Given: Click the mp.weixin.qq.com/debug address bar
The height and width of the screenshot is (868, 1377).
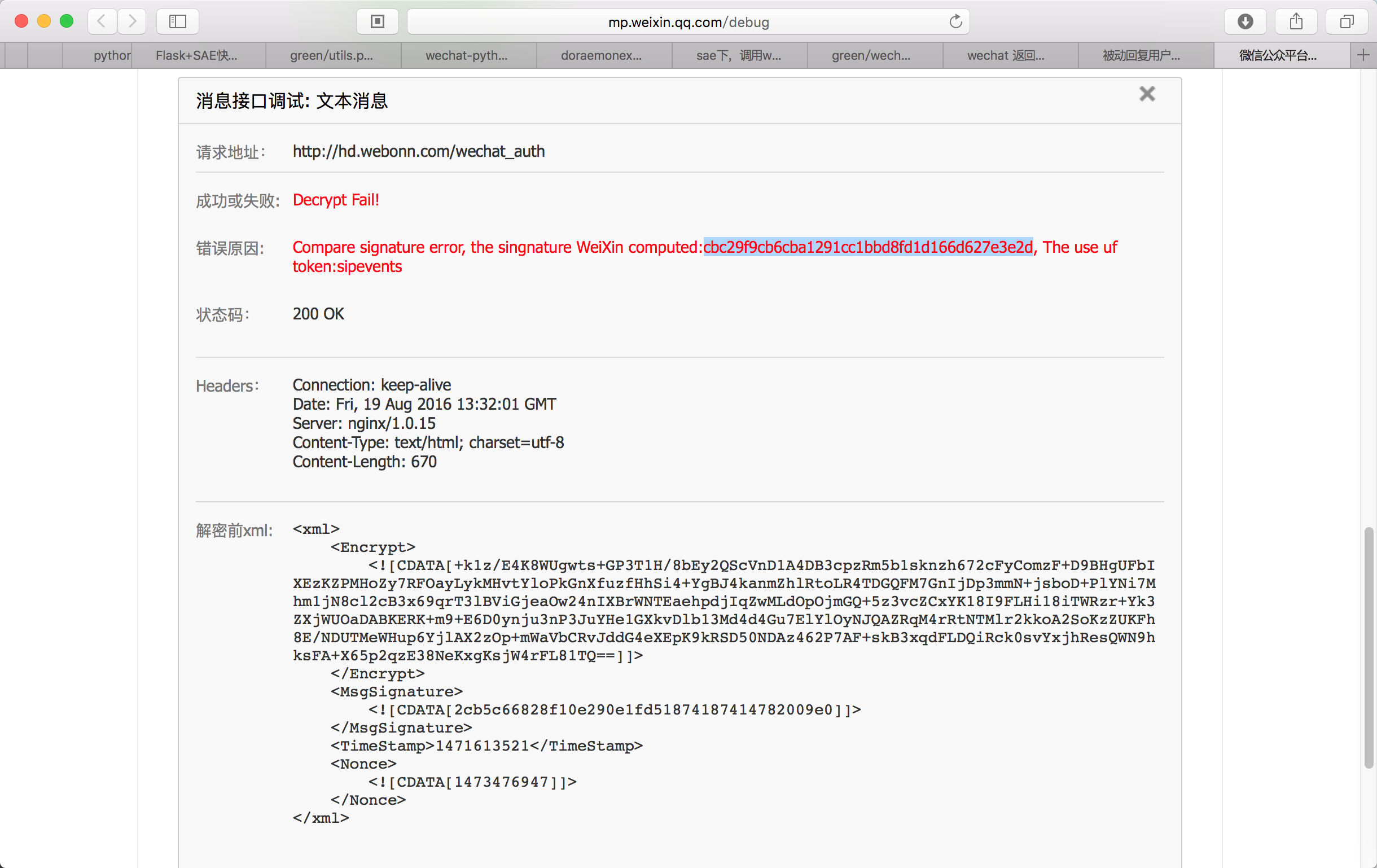Looking at the screenshot, I should tap(688, 22).
